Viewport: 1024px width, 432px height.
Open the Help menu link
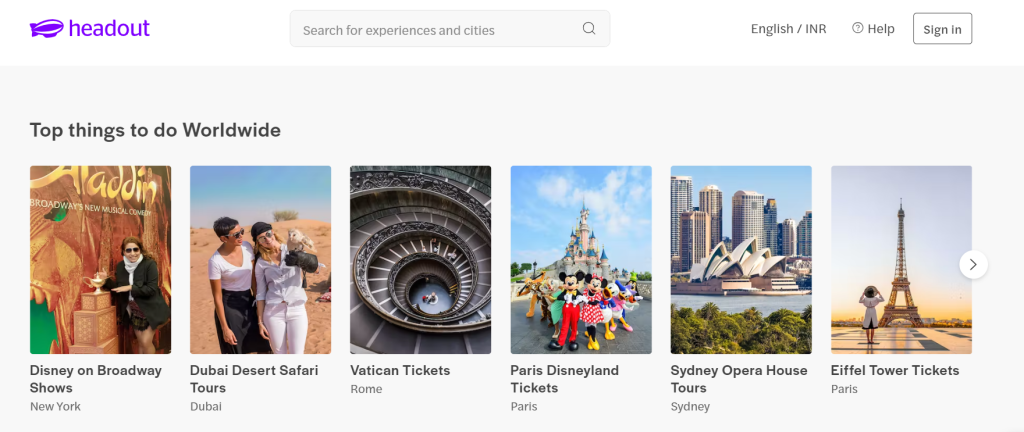pyautogui.click(x=873, y=29)
